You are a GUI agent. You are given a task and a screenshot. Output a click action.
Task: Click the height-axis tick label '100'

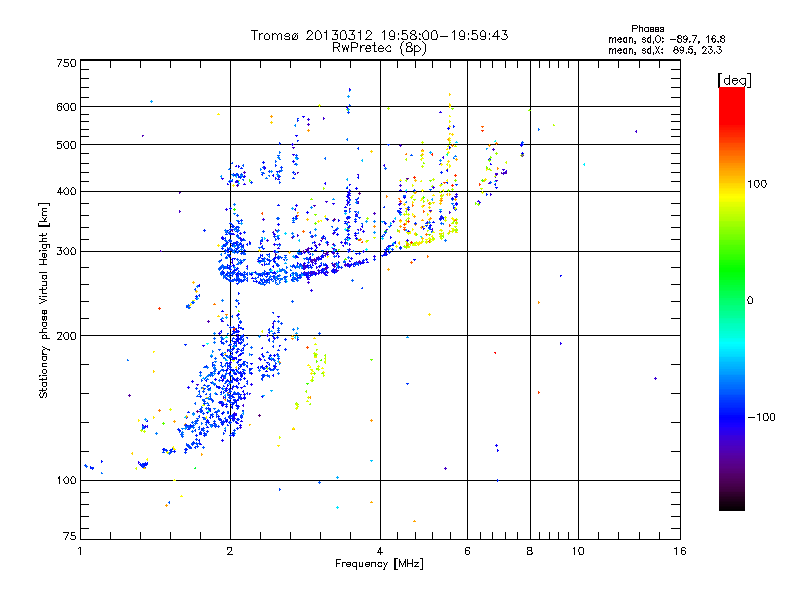pyautogui.click(x=66, y=480)
